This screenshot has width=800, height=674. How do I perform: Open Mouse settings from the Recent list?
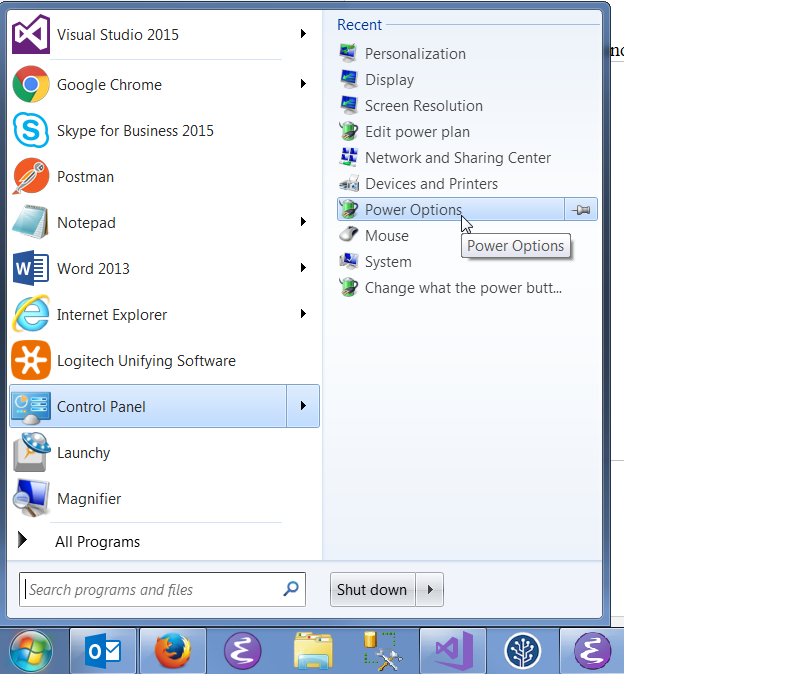[x=387, y=235]
